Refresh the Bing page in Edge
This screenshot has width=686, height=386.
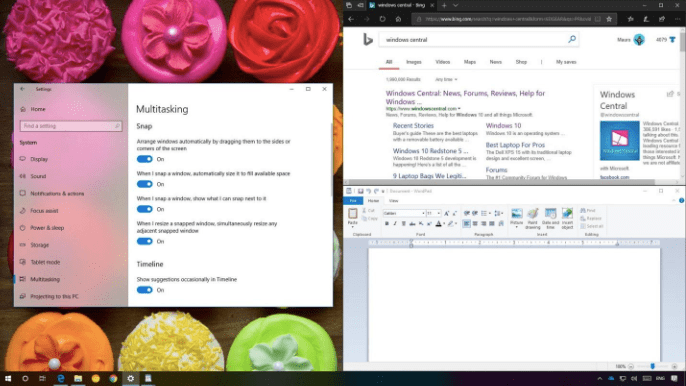(382, 19)
